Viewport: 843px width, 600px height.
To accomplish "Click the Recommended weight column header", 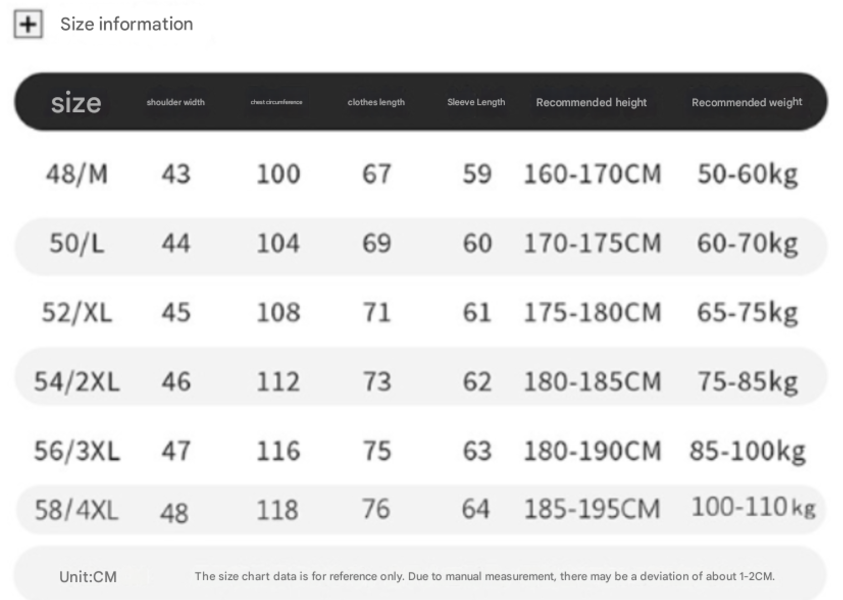I will (x=746, y=102).
